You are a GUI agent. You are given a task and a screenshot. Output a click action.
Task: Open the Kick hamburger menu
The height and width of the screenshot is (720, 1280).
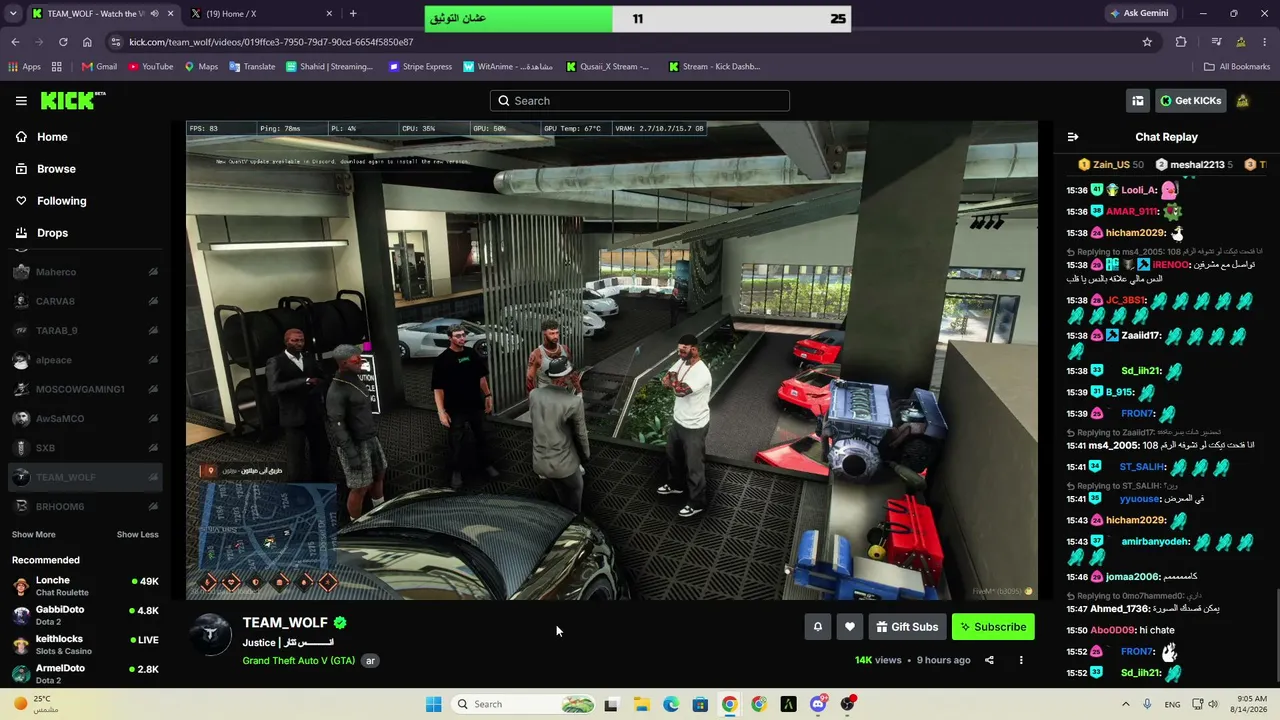point(21,101)
